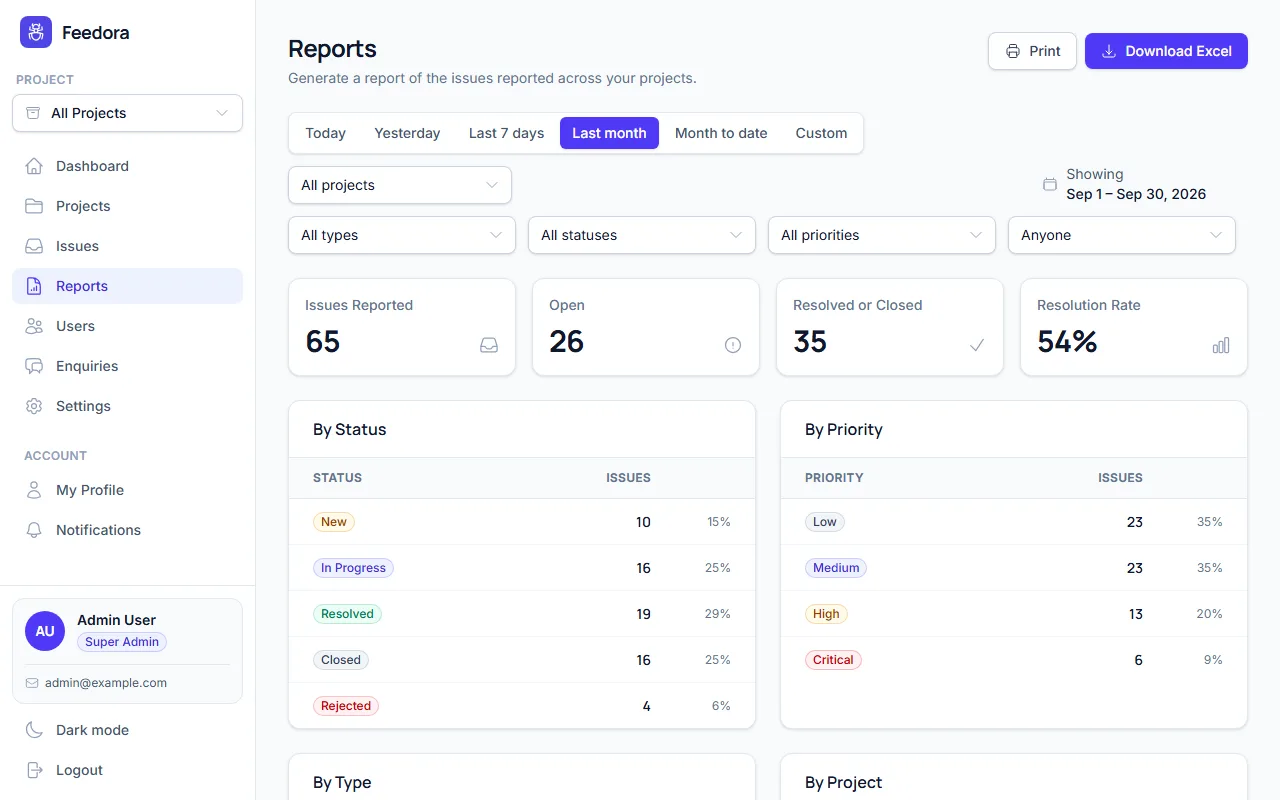Open the All priorities dropdown
Image resolution: width=1280 pixels, height=800 pixels.
882,235
